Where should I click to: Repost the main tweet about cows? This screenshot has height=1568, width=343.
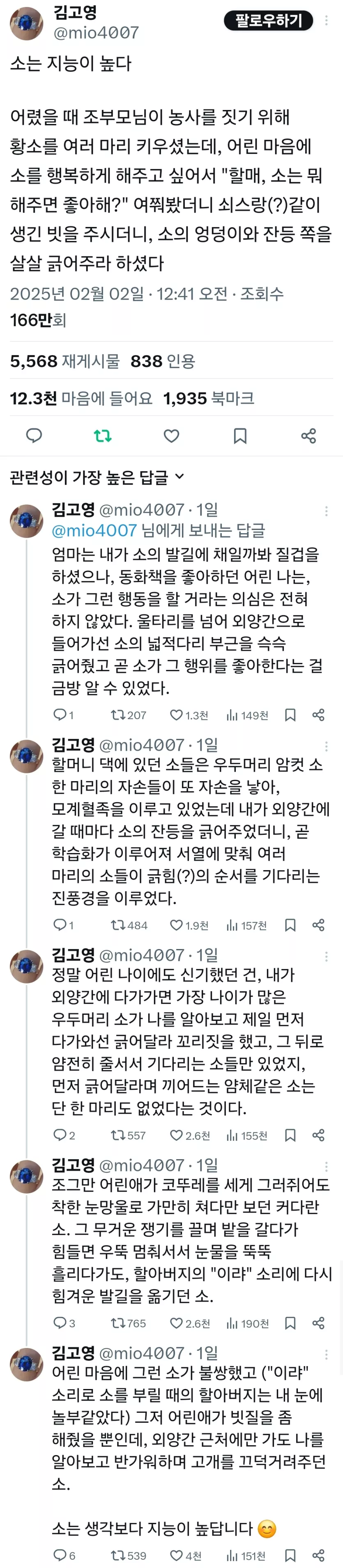click(x=102, y=435)
